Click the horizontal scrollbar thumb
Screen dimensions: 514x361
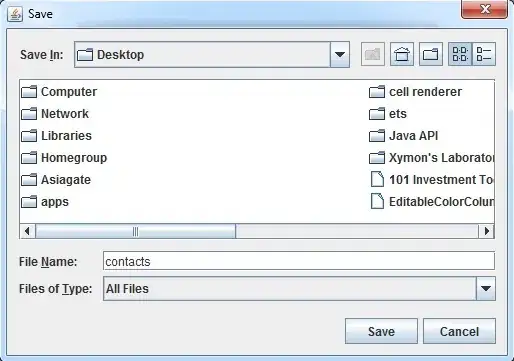point(135,231)
